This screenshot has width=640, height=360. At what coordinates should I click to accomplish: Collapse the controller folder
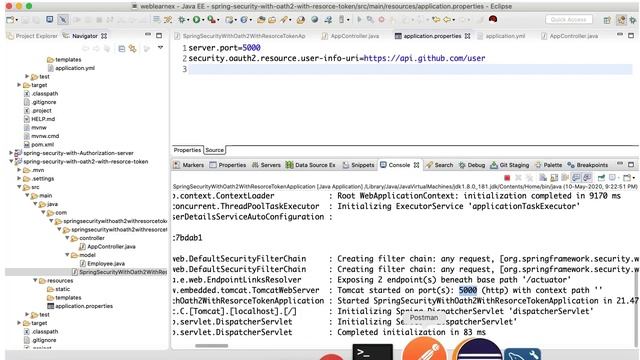coord(67,238)
